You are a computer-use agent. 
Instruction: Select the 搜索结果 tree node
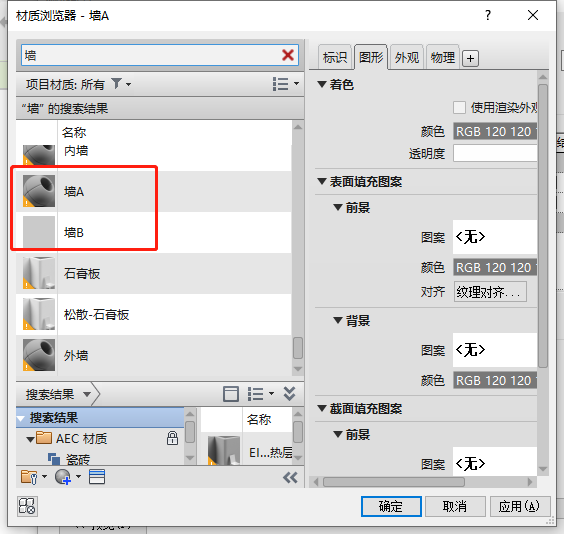tap(100, 417)
